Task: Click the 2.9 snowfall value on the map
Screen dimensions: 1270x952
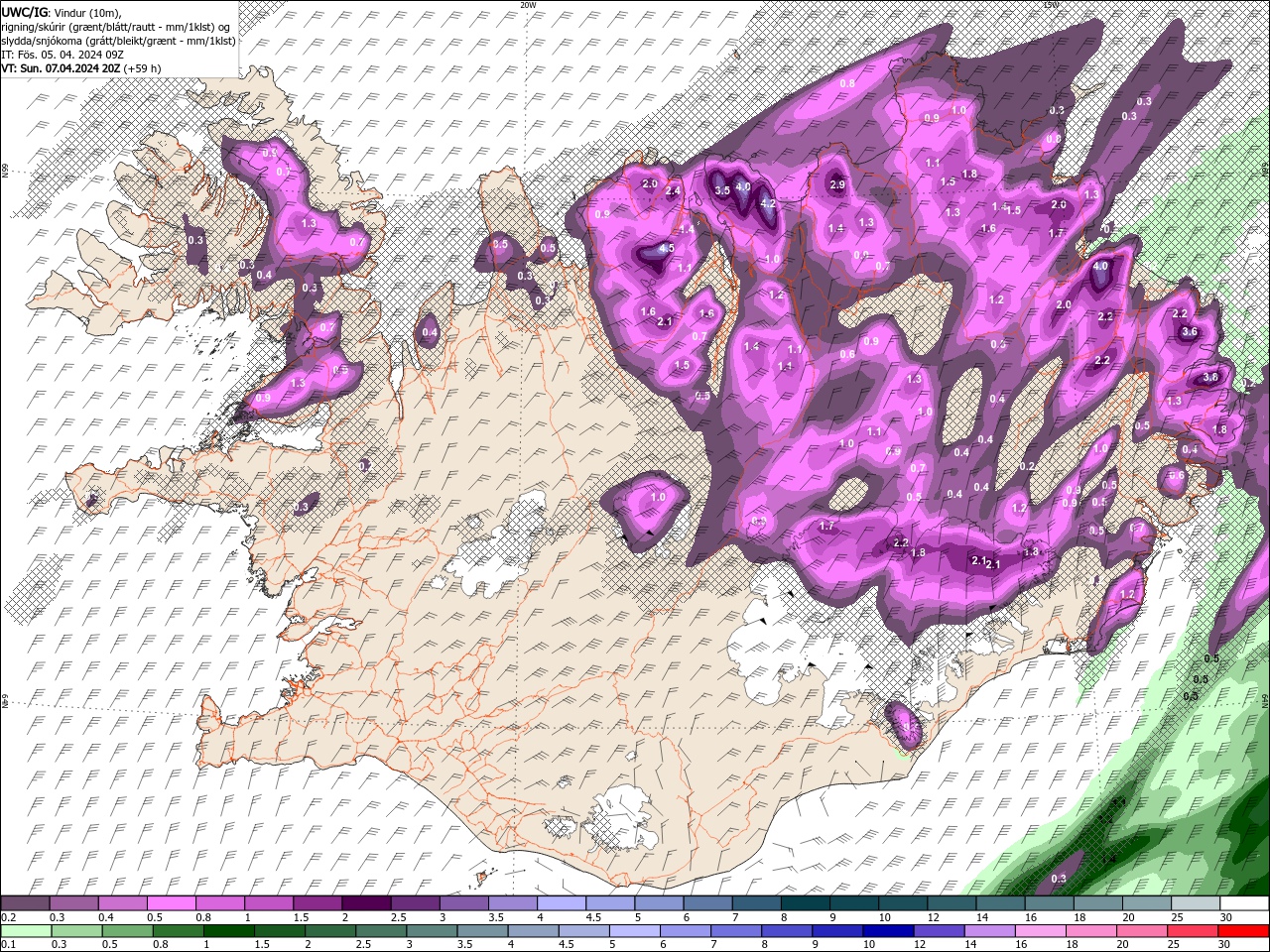Action: (836, 184)
